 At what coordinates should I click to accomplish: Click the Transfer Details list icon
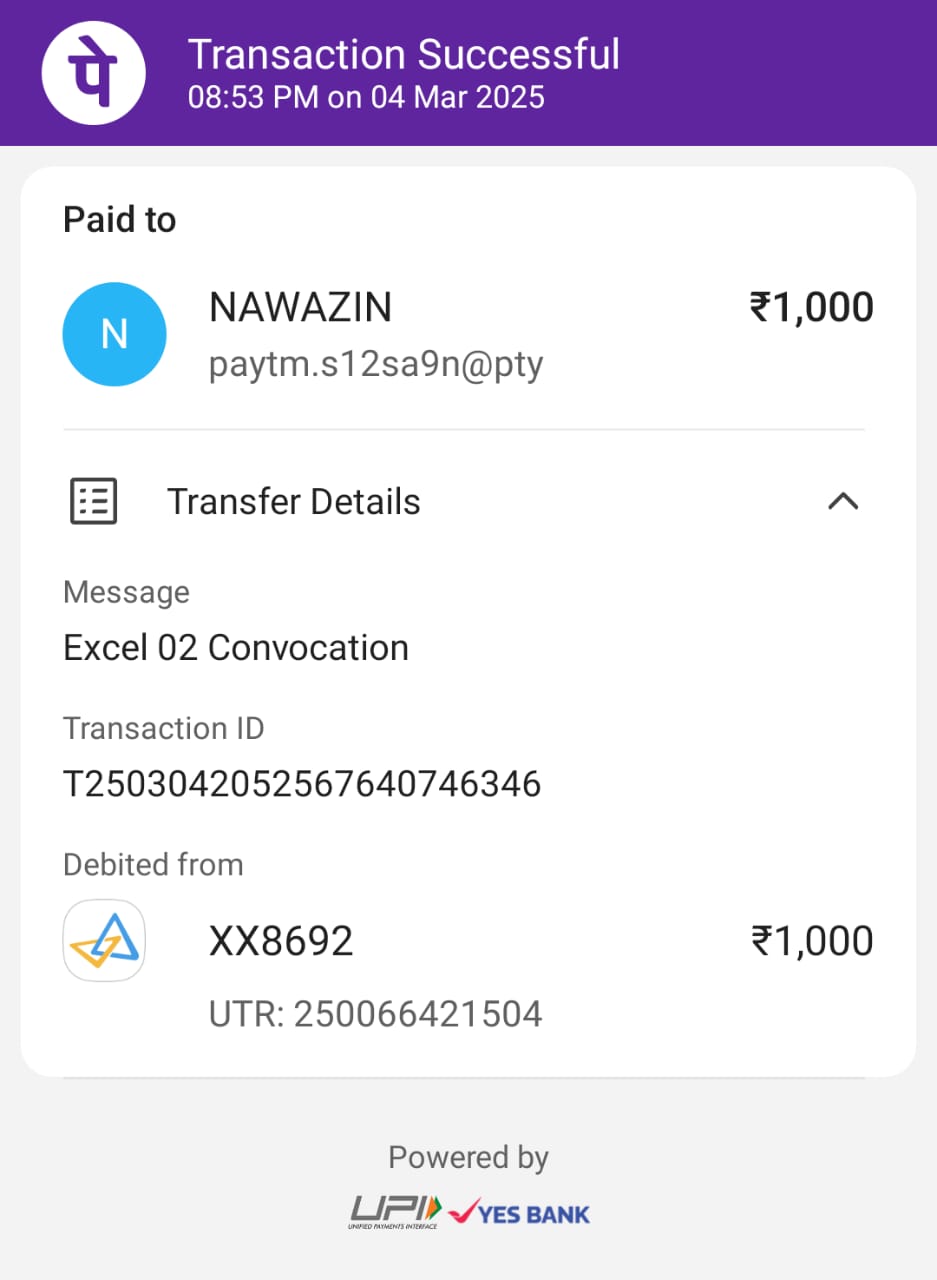pos(93,501)
